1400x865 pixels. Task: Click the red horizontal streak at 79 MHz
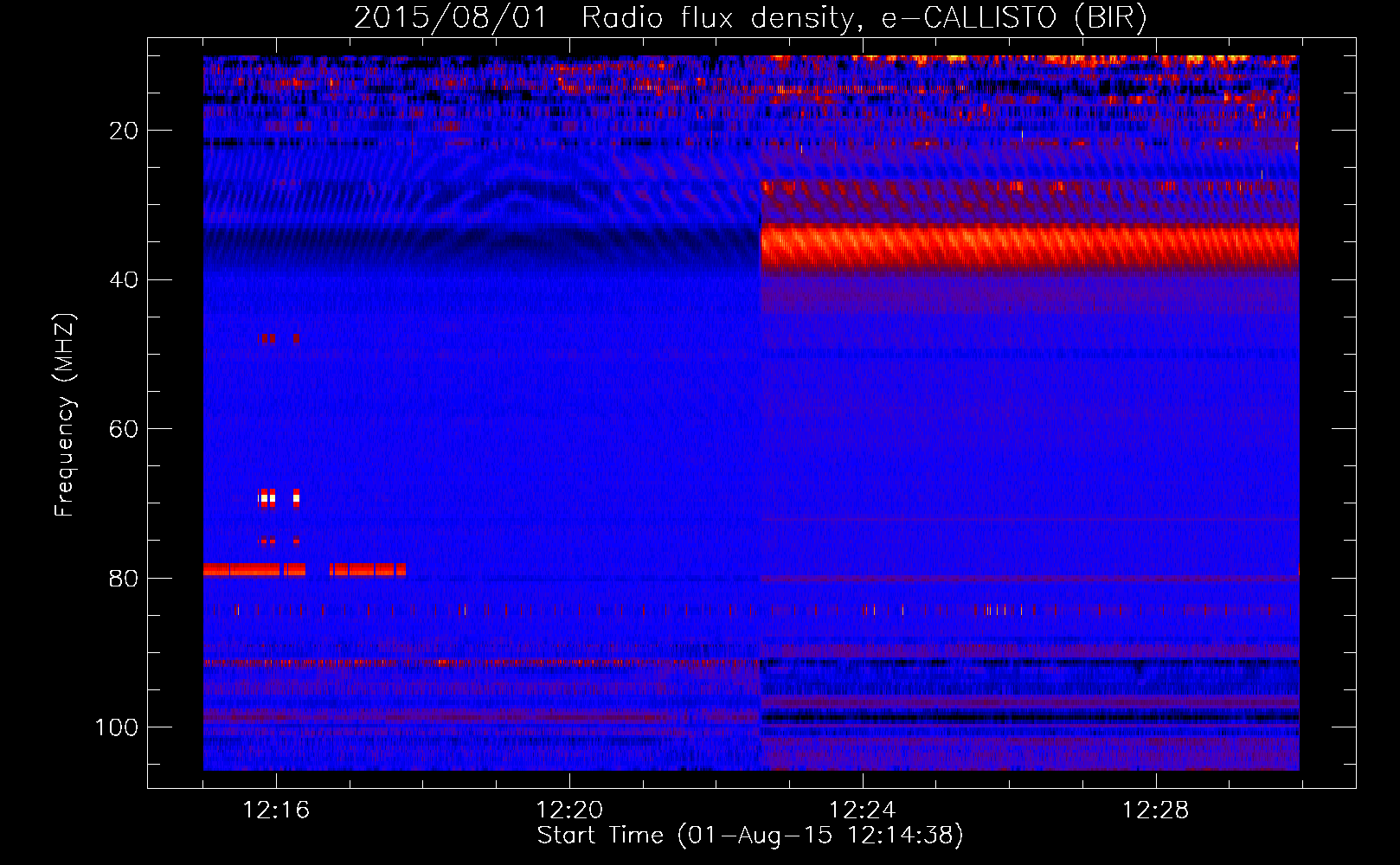305,569
